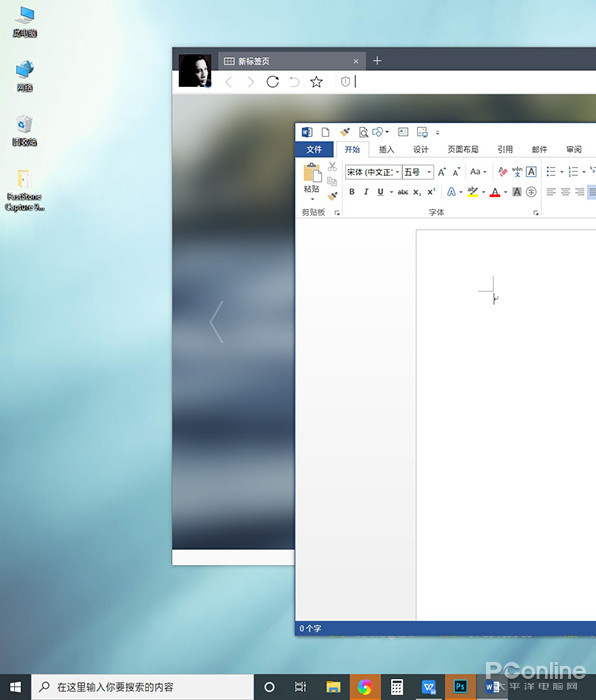This screenshot has width=596, height=700.
Task: Toggle strikethrough abc formatting
Action: coord(403,192)
